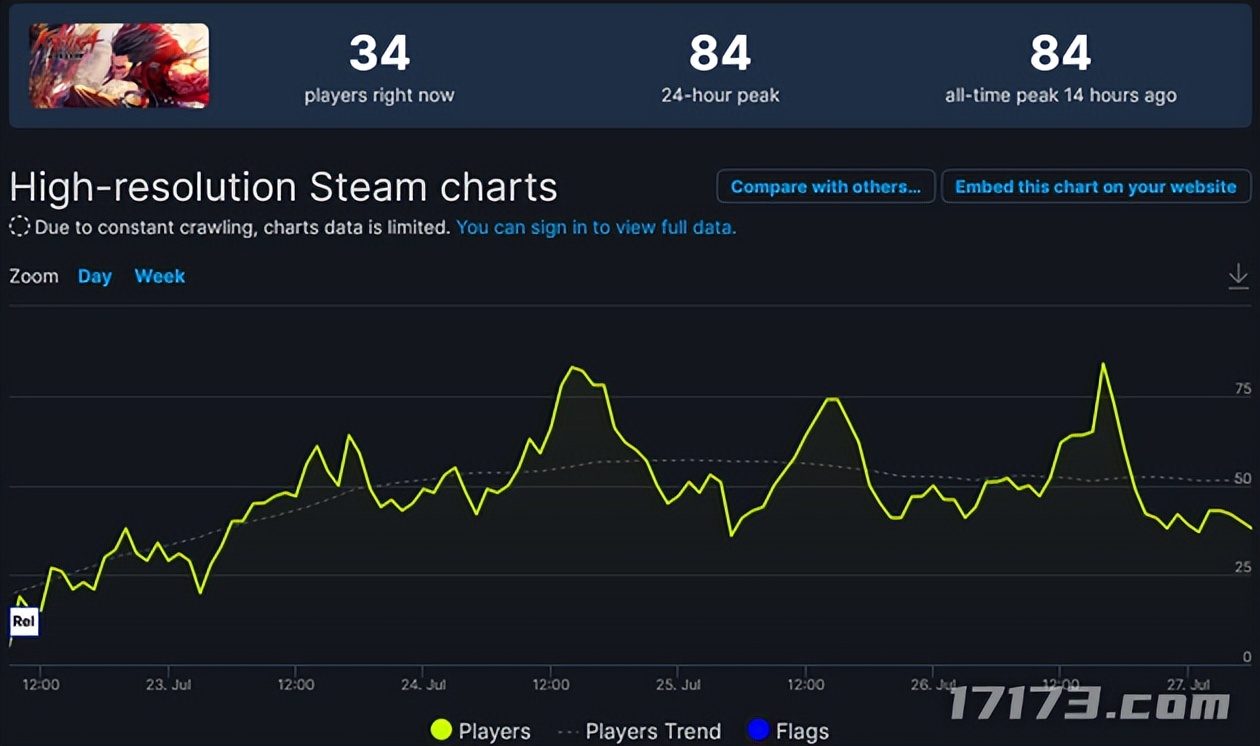Click the yellow-green Players legend dot
Image resolution: width=1260 pixels, height=746 pixels.
[441, 731]
